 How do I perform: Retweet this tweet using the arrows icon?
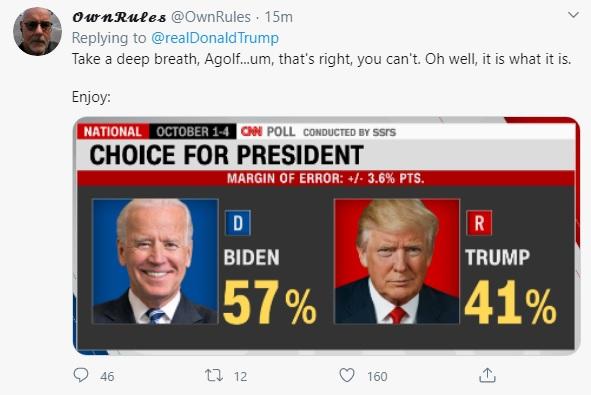pos(214,375)
